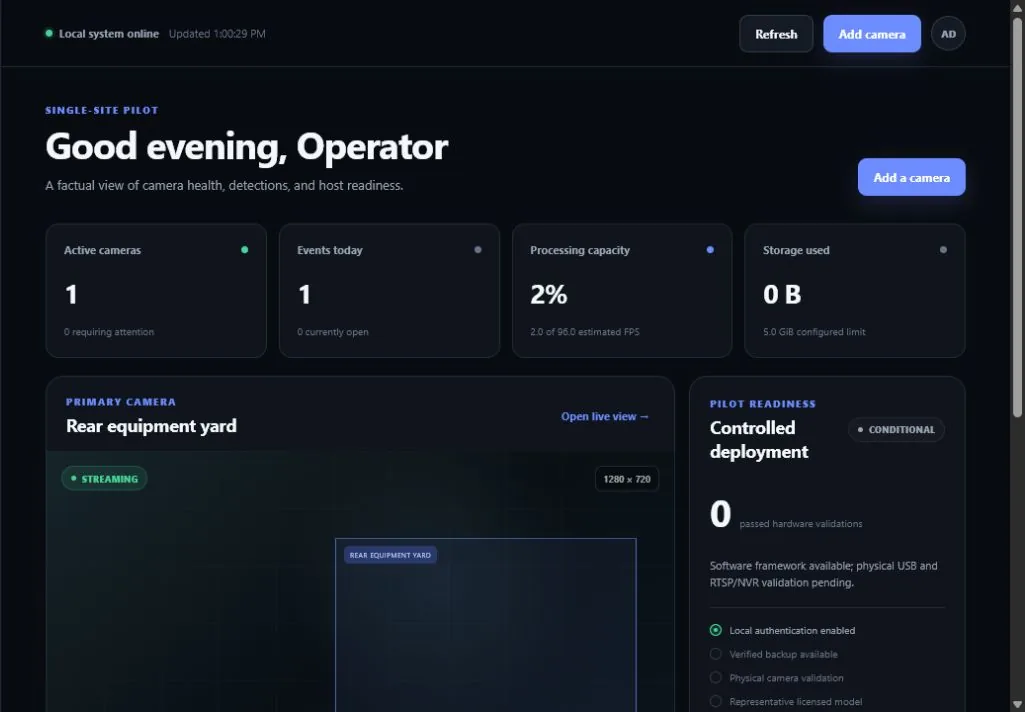
Task: Click the Add a camera button
Action: pyautogui.click(x=911, y=177)
